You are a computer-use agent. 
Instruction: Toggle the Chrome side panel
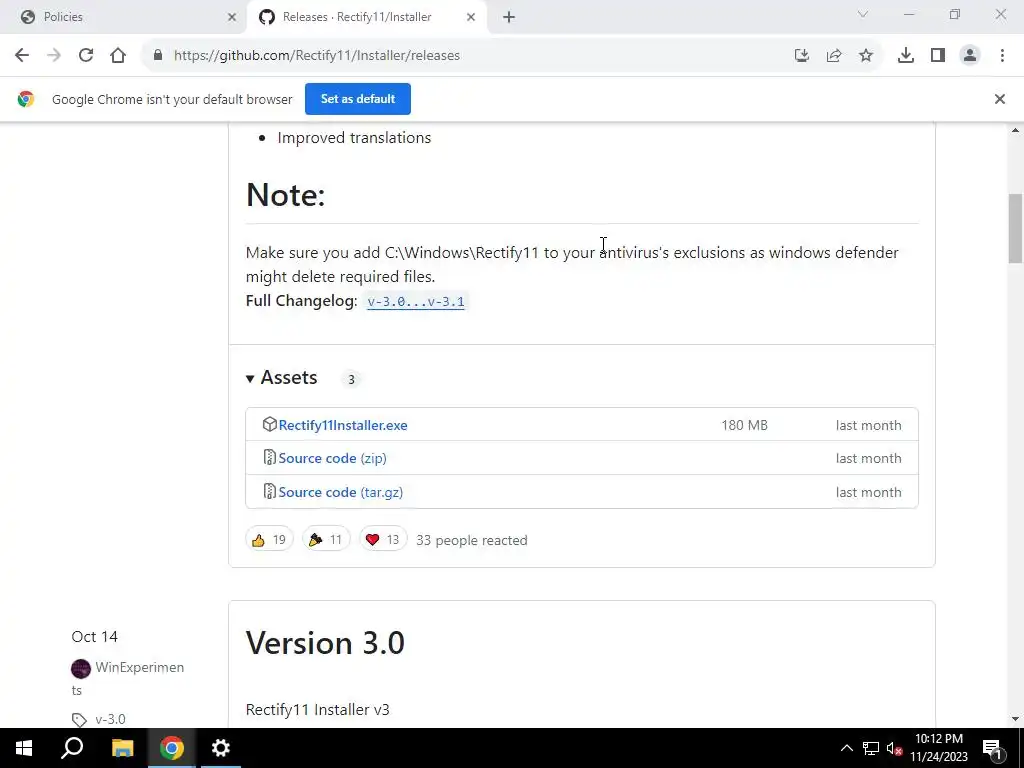(x=938, y=56)
